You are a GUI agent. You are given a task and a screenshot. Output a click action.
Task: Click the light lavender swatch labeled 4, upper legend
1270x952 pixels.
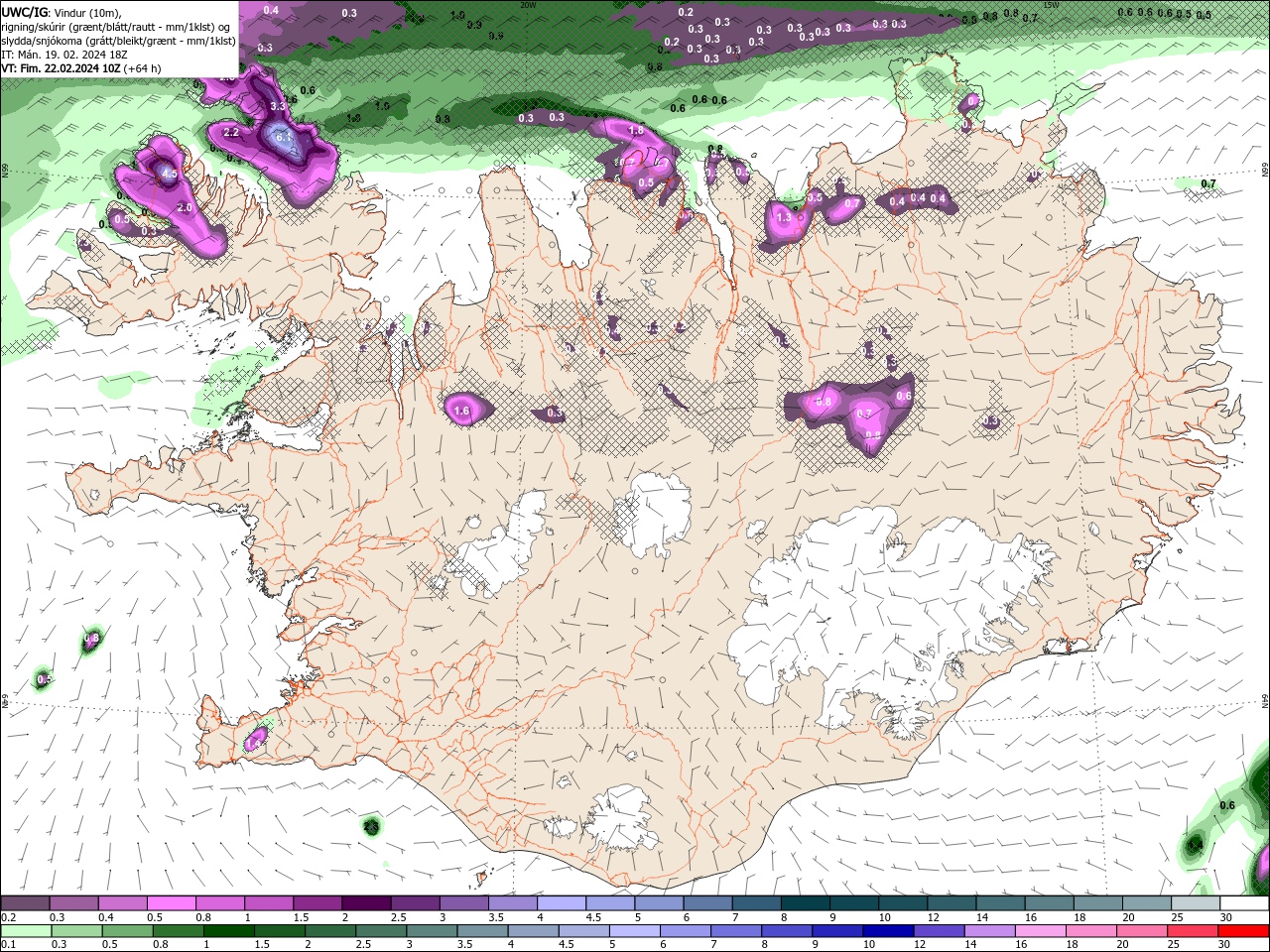pos(561,903)
